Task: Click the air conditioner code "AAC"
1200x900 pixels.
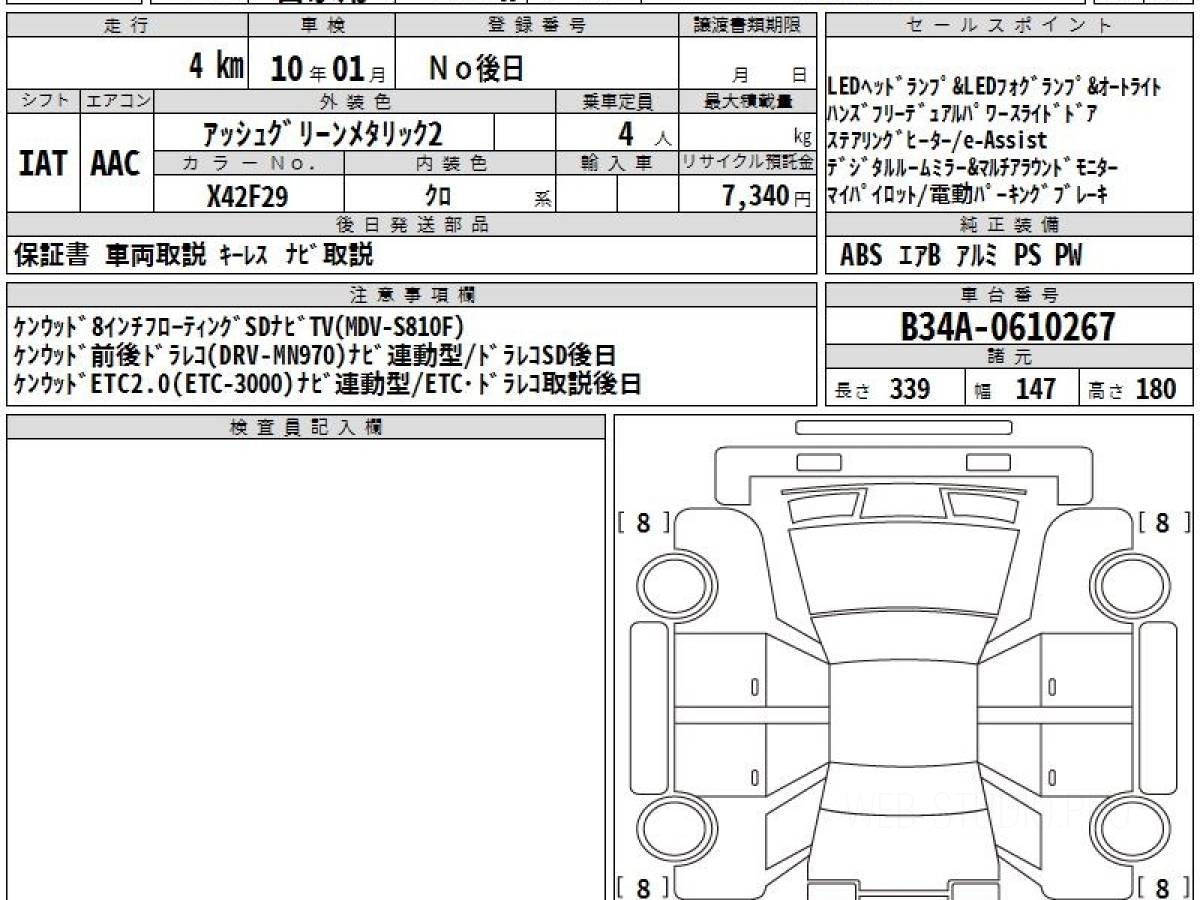Action: (x=116, y=163)
